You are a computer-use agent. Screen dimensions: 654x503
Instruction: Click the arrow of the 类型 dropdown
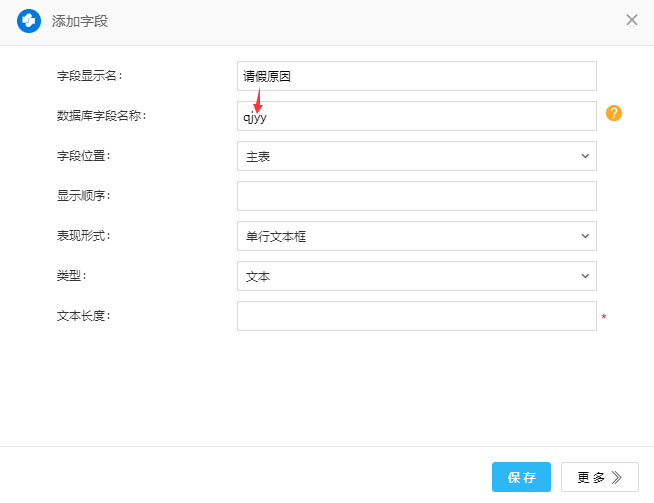pos(585,276)
